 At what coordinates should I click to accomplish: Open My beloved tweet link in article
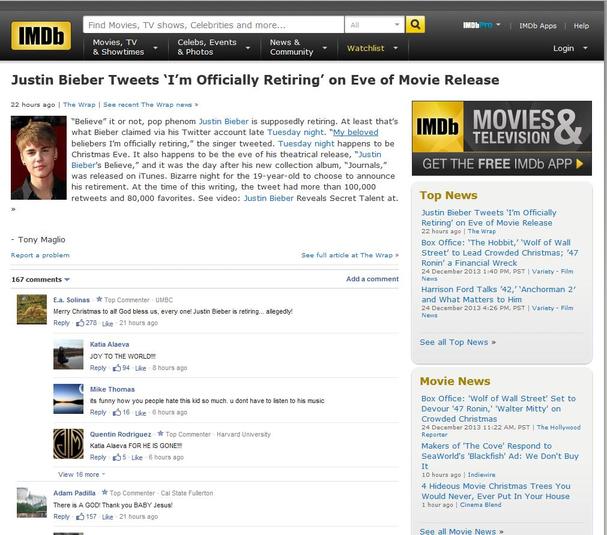[x=355, y=132]
